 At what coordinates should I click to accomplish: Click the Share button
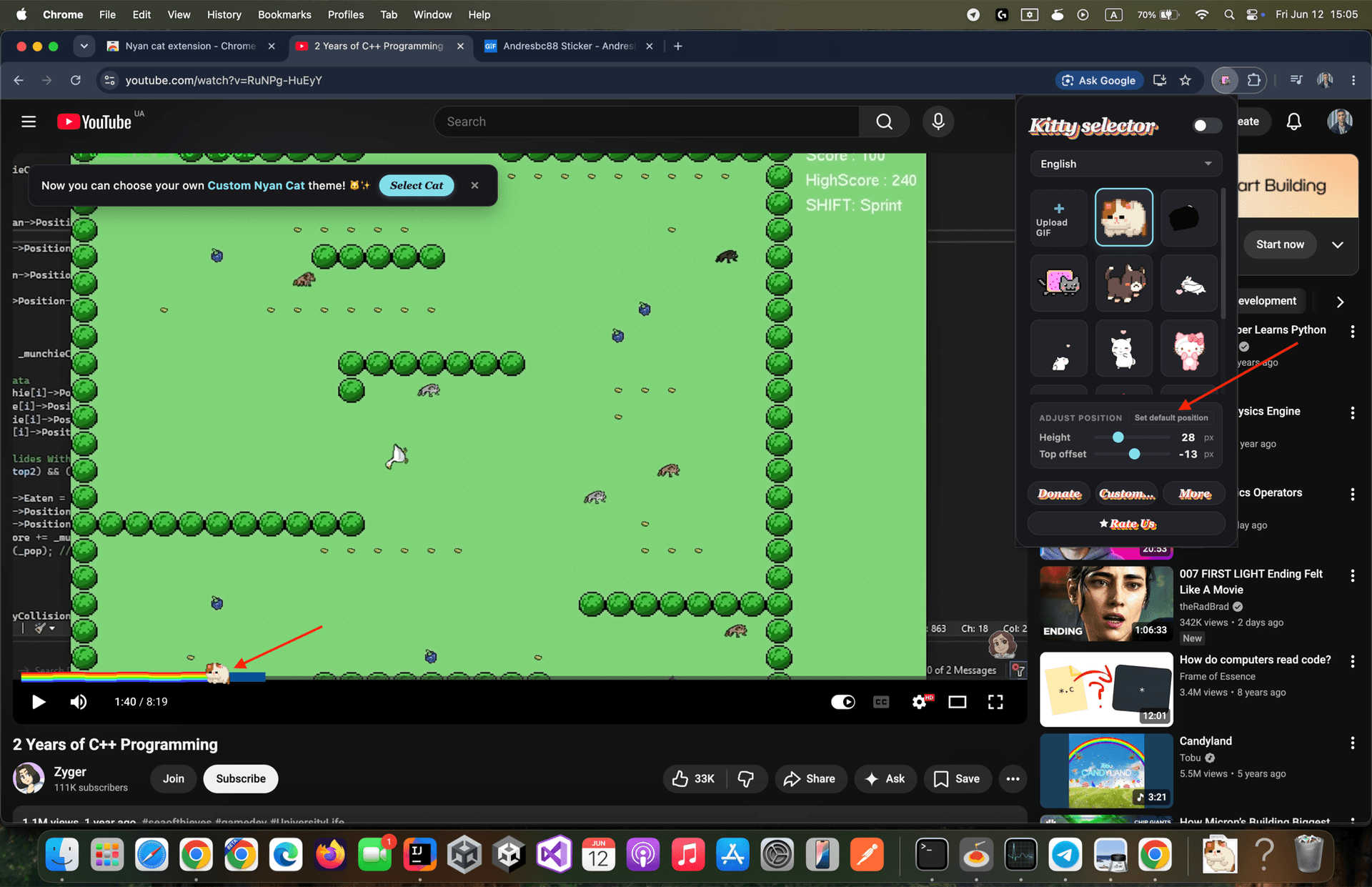click(x=811, y=778)
